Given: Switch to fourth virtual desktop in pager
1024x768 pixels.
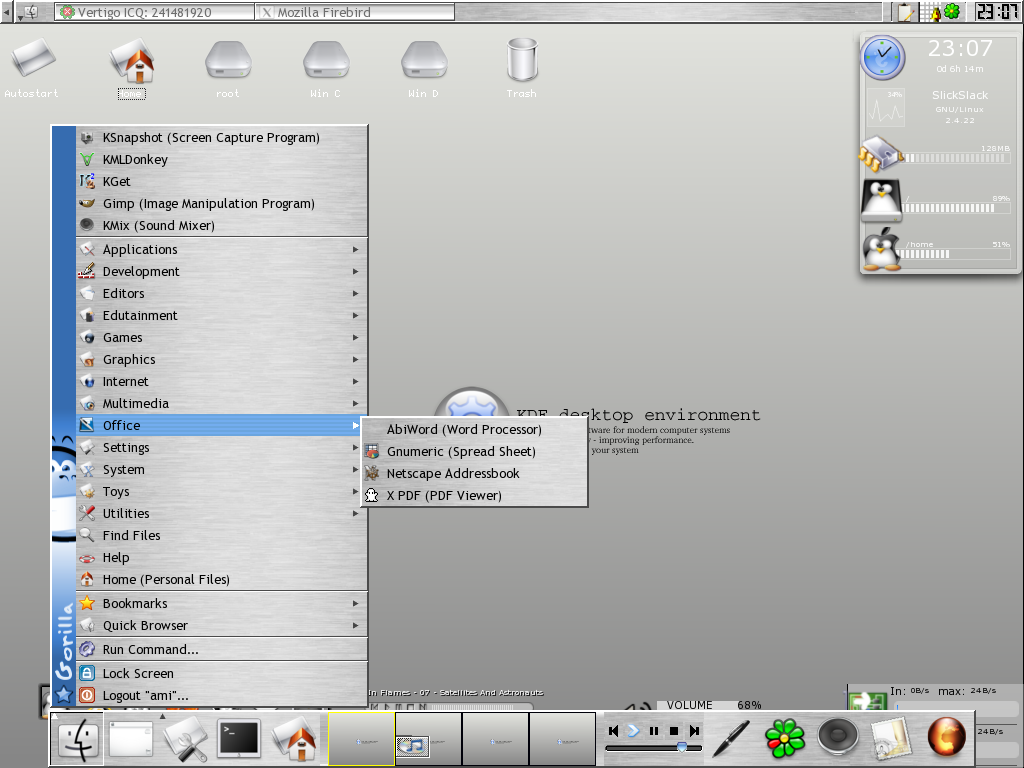Looking at the screenshot, I should coord(562,739).
